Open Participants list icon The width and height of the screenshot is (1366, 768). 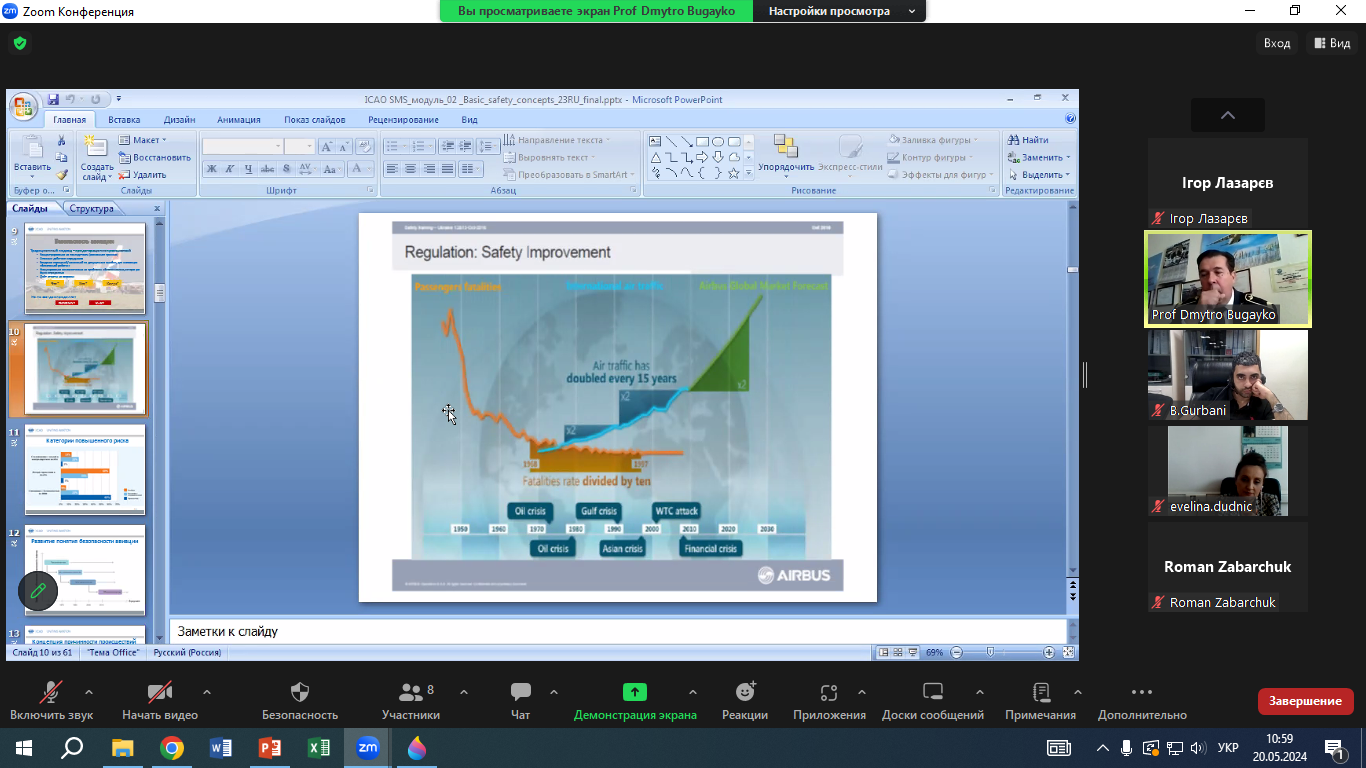[410, 692]
